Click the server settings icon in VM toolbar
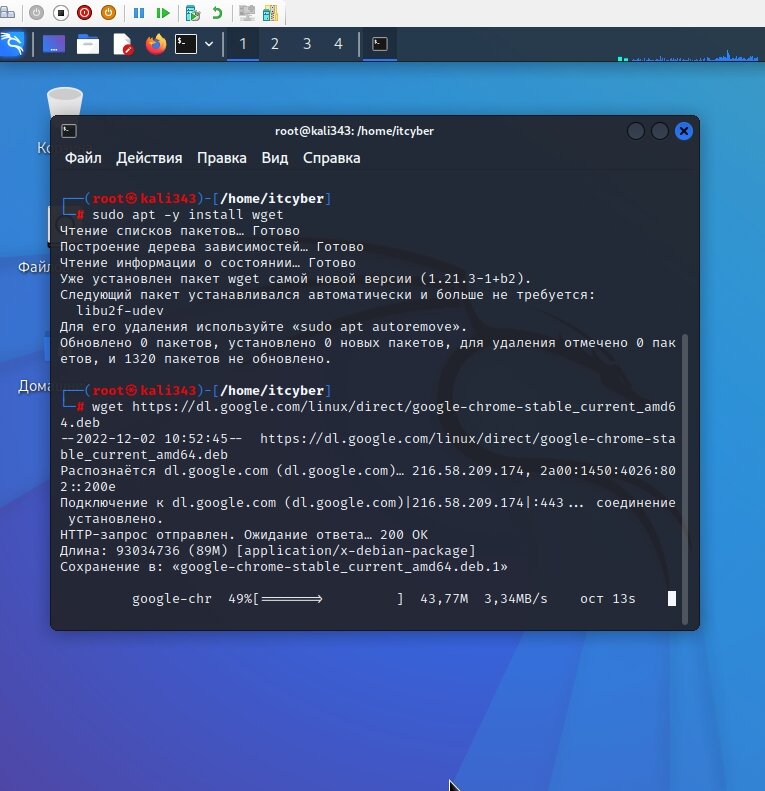765x791 pixels. (270, 13)
